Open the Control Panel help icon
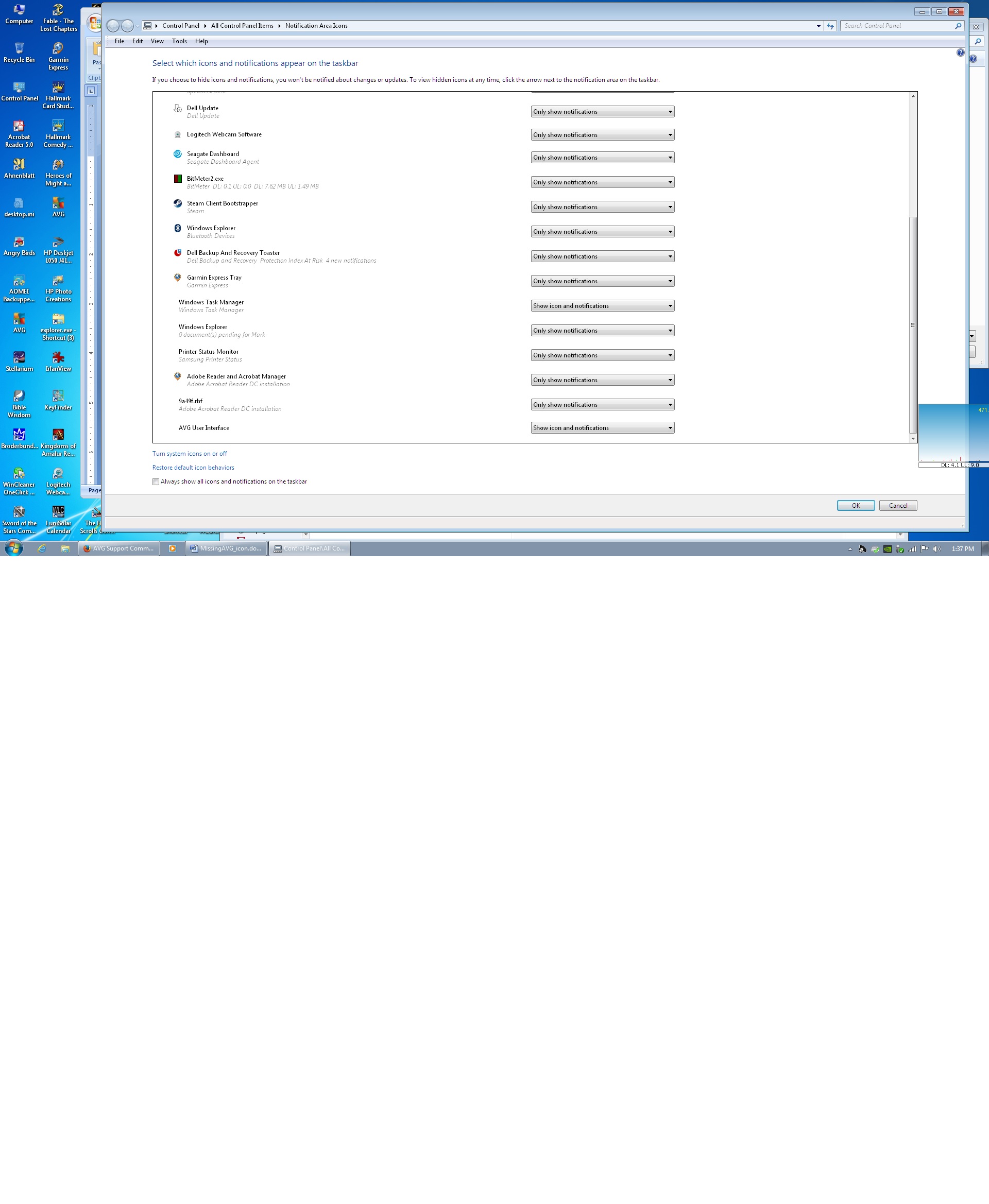 point(961,53)
